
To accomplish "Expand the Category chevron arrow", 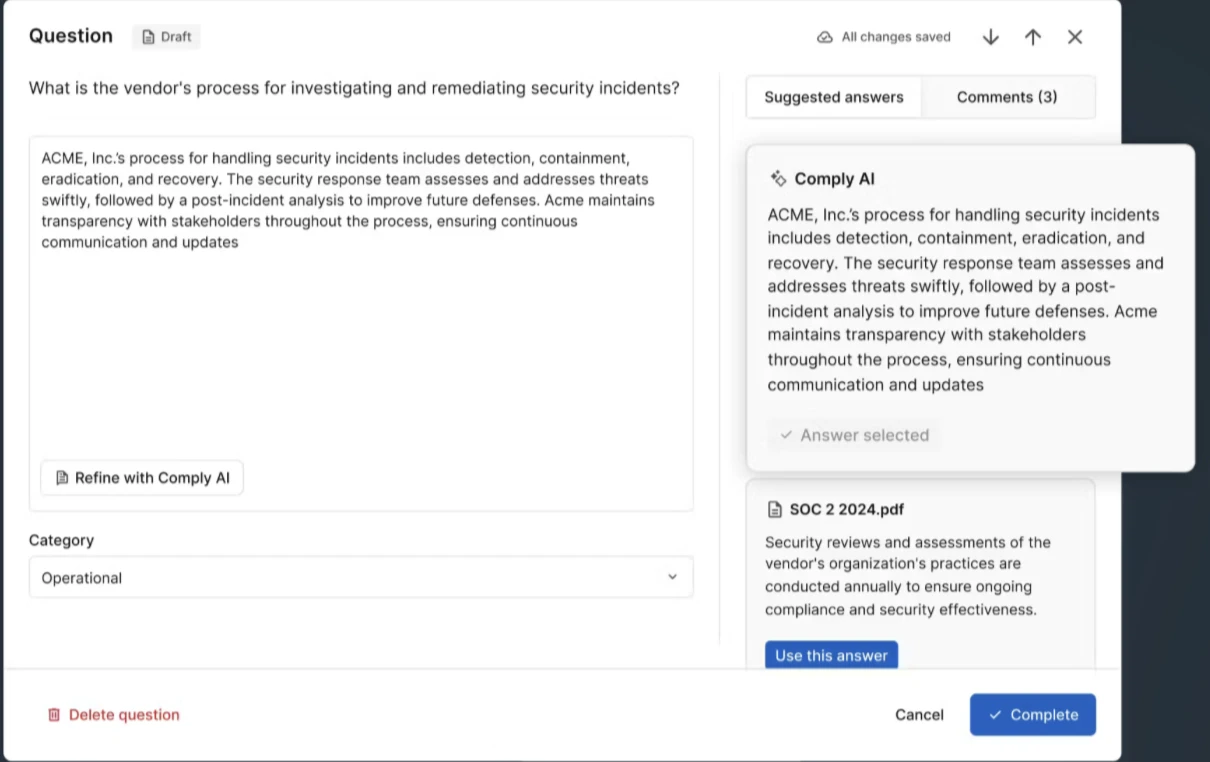I will pyautogui.click(x=672, y=577).
